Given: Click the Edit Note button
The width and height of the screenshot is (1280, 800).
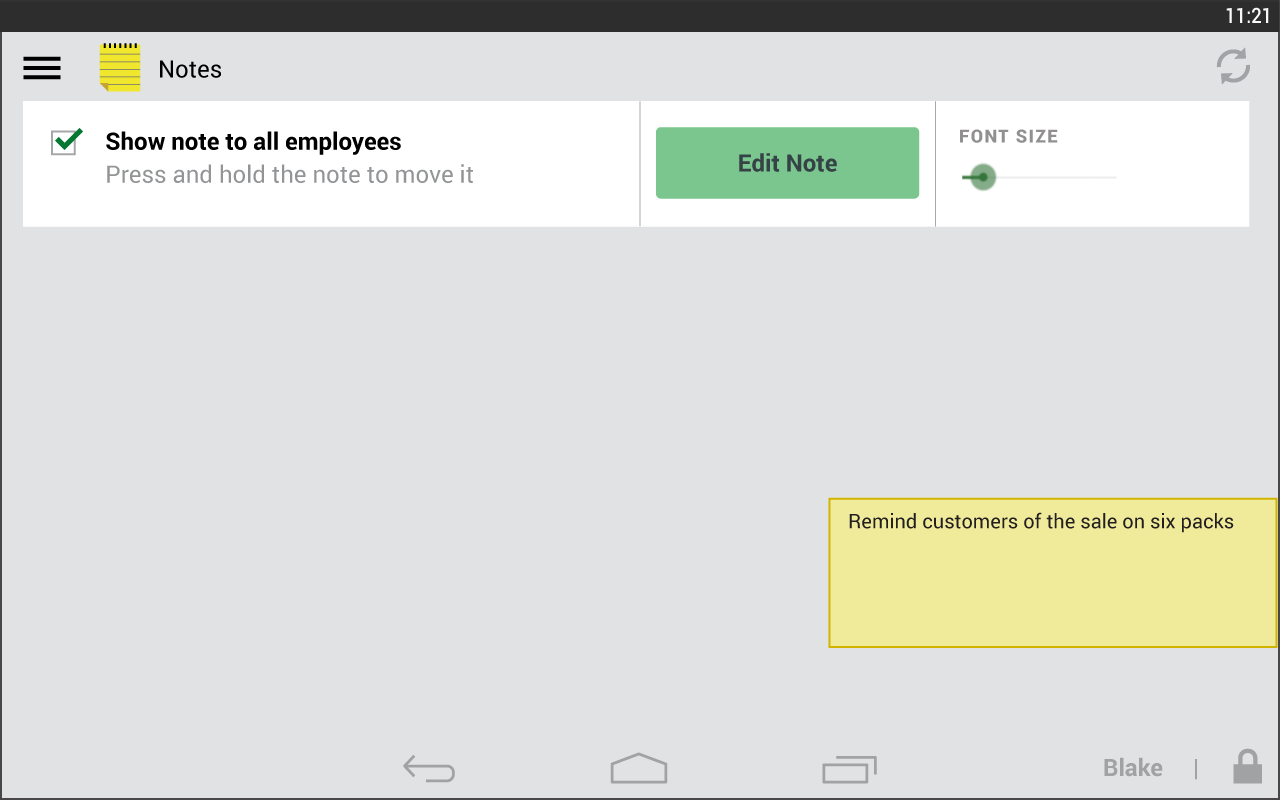Looking at the screenshot, I should click(x=787, y=163).
